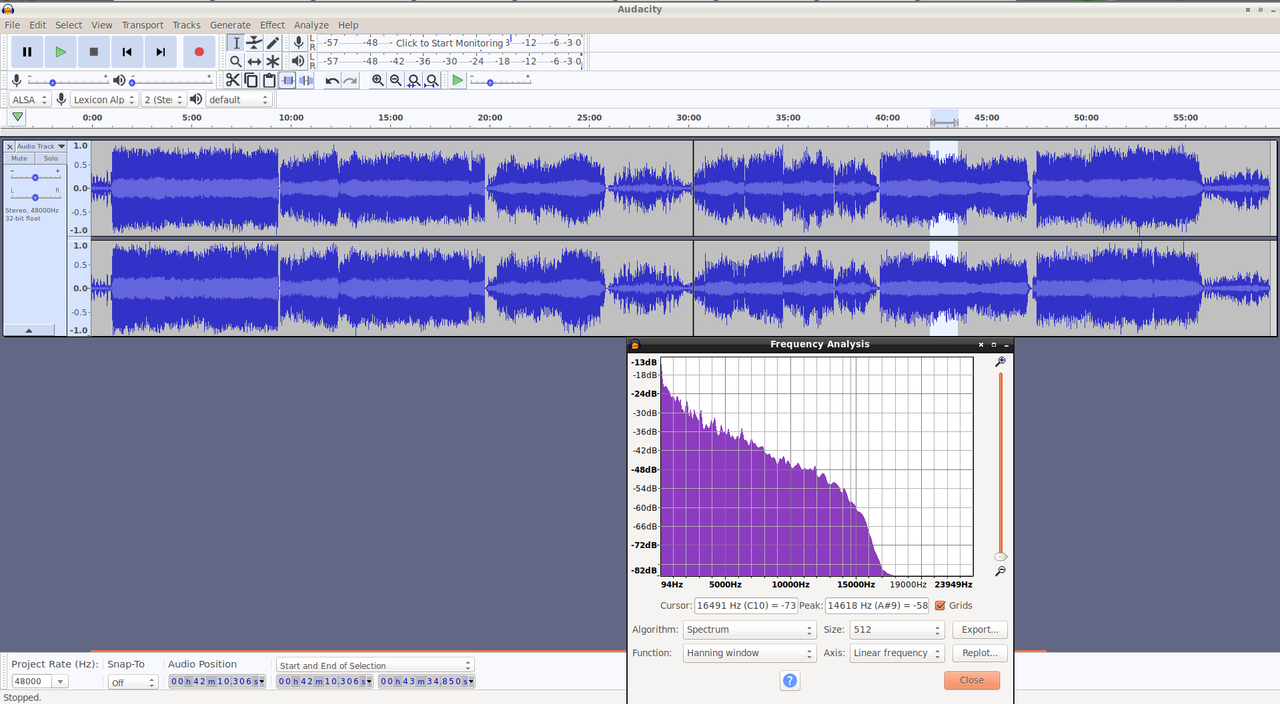Image resolution: width=1280 pixels, height=704 pixels.
Task: Click the playback volume slider
Action: [x=170, y=81]
